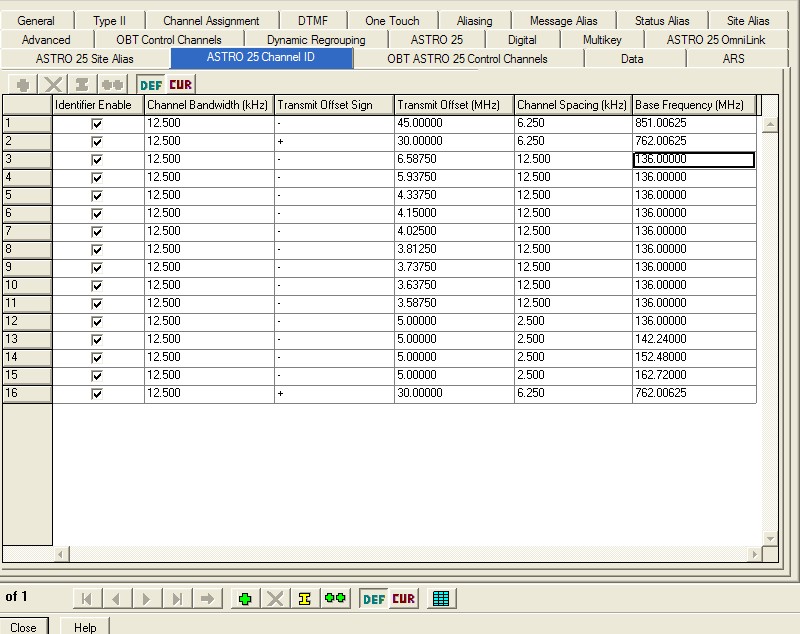Click Base Frequency cell 162.72000
This screenshot has height=634, width=800.
pyautogui.click(x=694, y=375)
